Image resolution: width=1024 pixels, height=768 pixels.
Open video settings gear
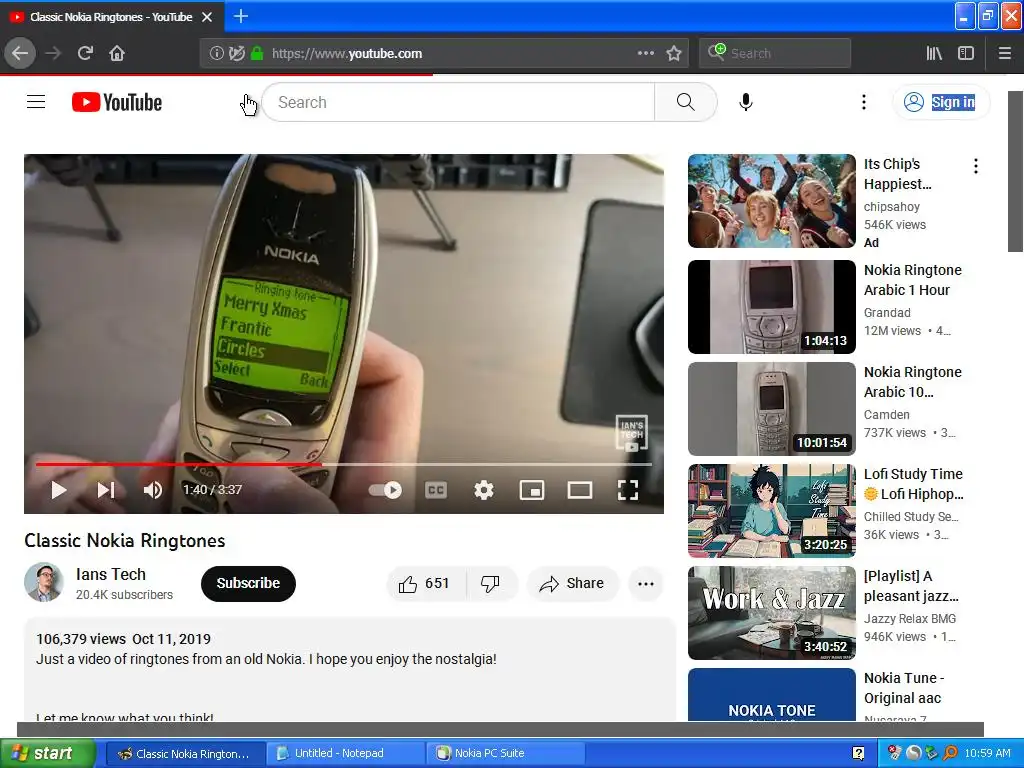pos(483,490)
